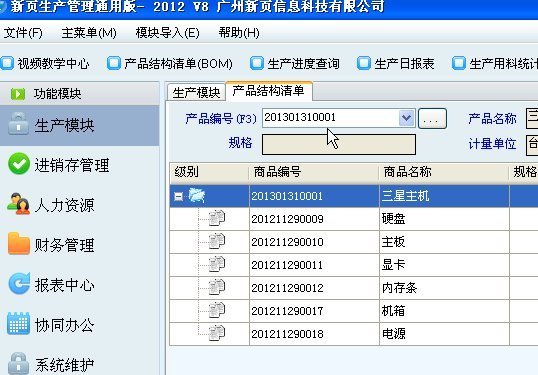
Task: Click the 生产进度查询 toolbar icon
Action: [x=257, y=63]
